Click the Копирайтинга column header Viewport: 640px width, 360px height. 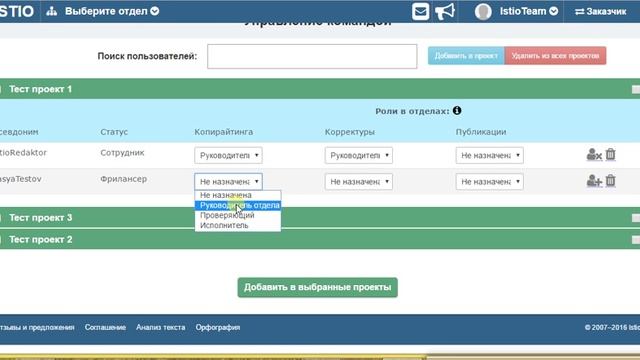224,132
